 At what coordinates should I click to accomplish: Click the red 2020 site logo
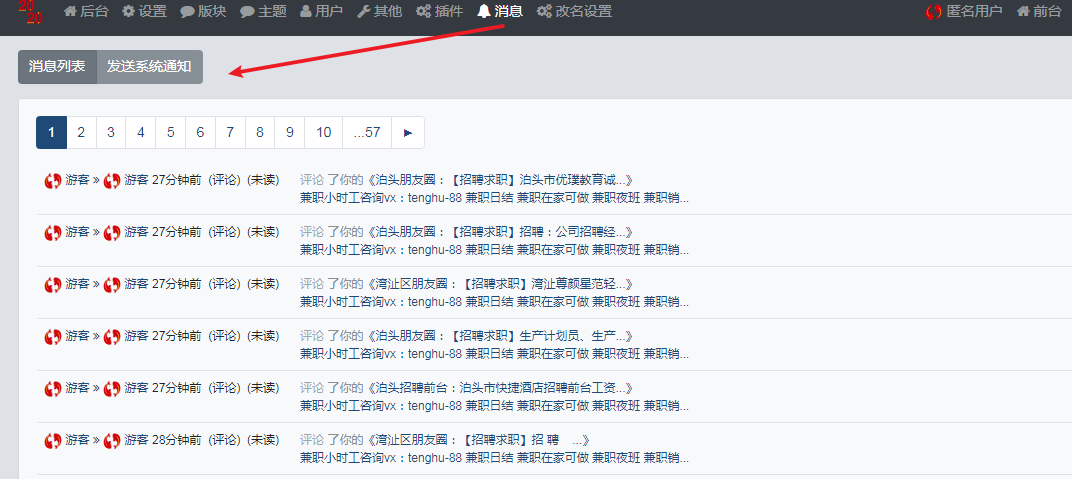(30, 12)
